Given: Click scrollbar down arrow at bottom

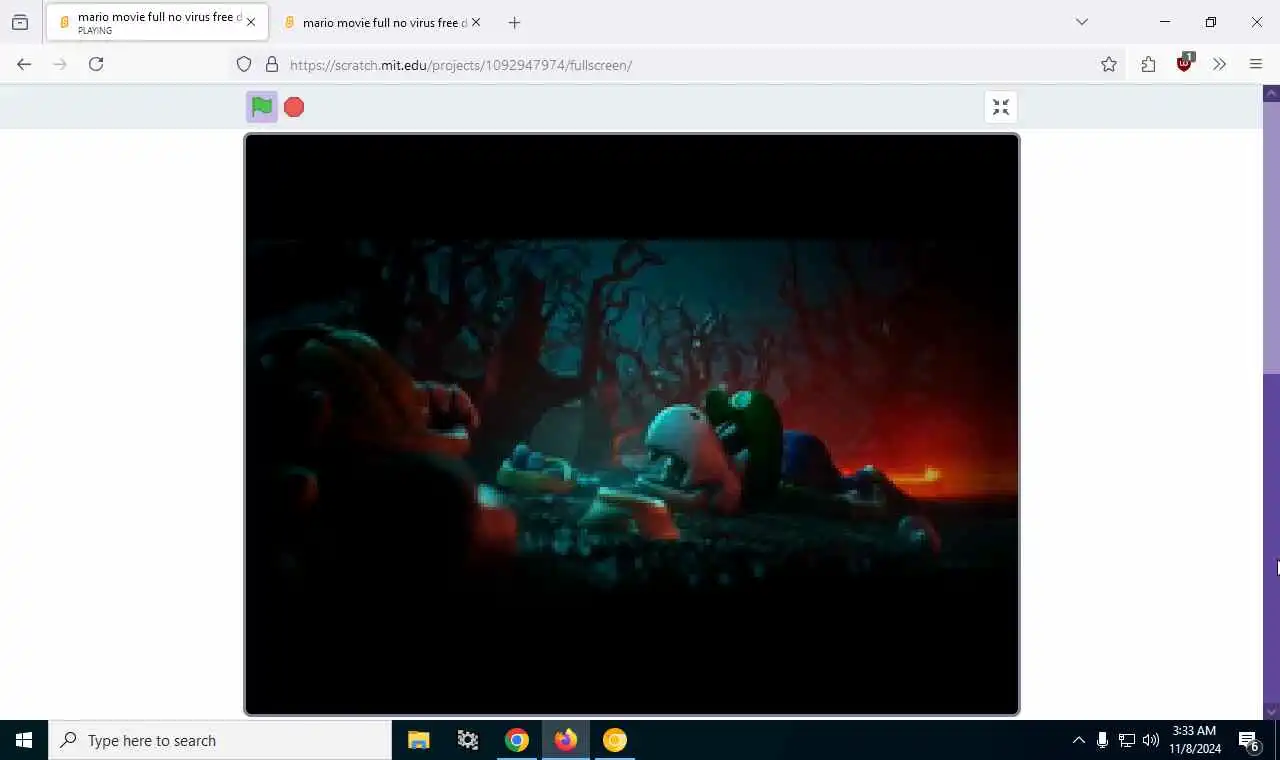Looking at the screenshot, I should [x=1271, y=712].
